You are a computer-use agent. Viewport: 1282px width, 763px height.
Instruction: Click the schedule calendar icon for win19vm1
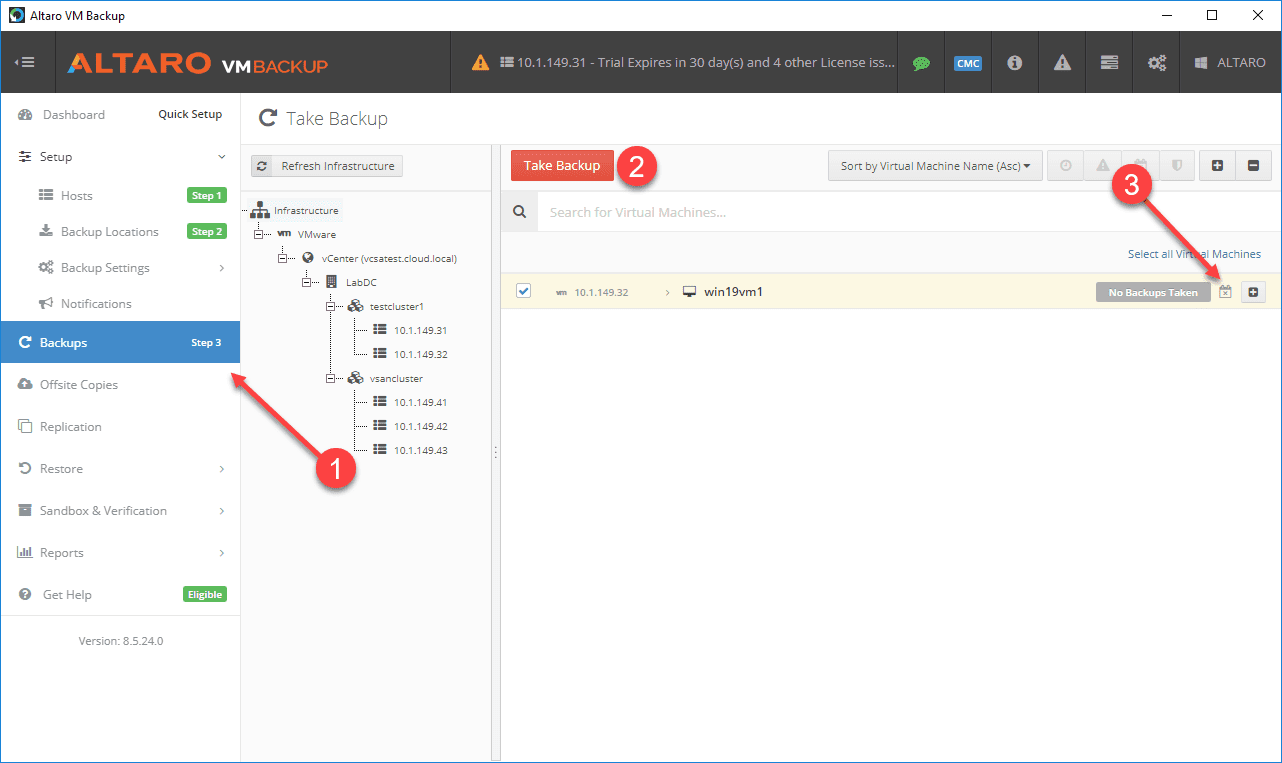tap(1225, 292)
